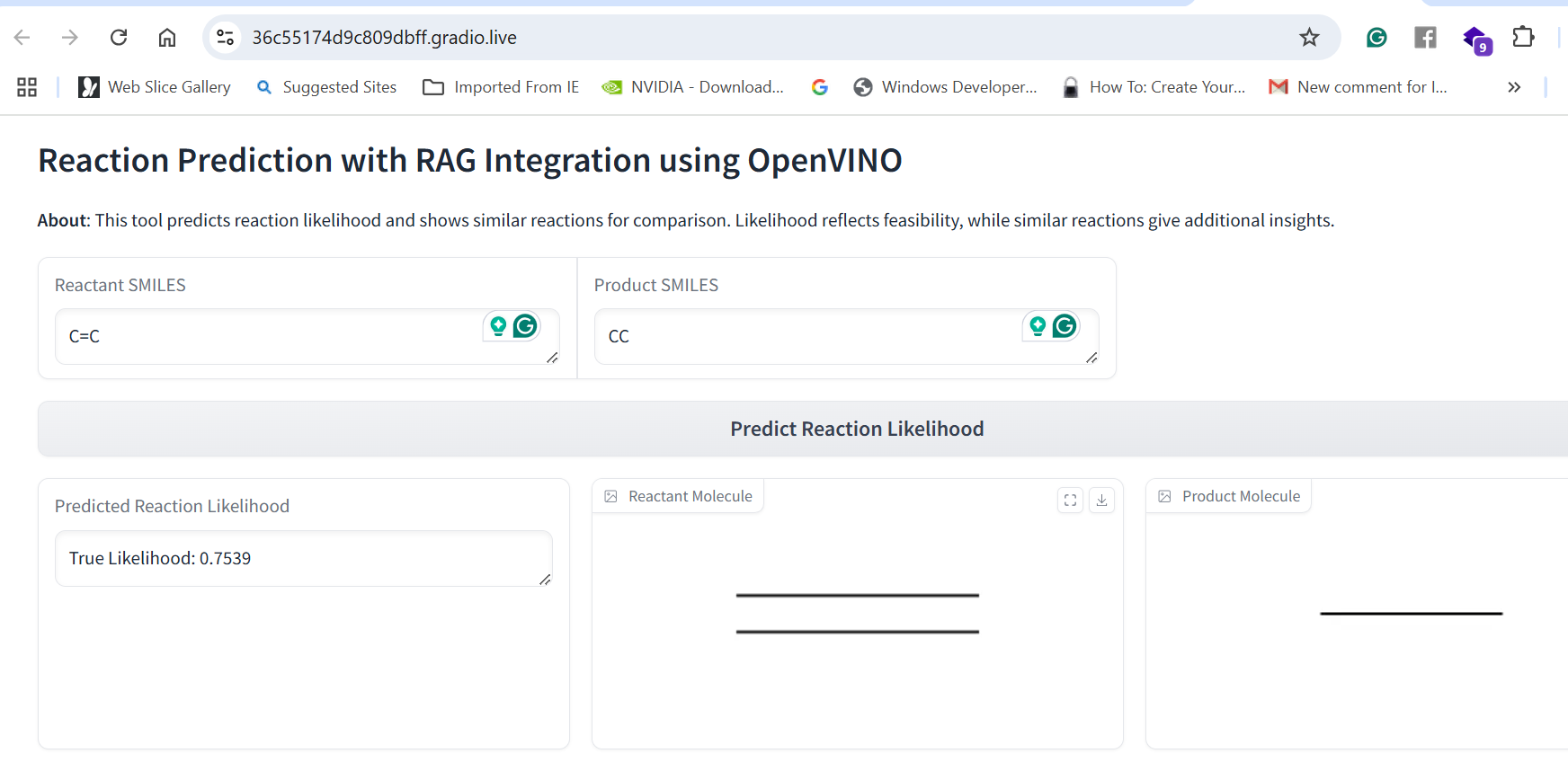The image size is (1568, 780).
Task: Open the Facebook extension icon
Action: (x=1425, y=37)
